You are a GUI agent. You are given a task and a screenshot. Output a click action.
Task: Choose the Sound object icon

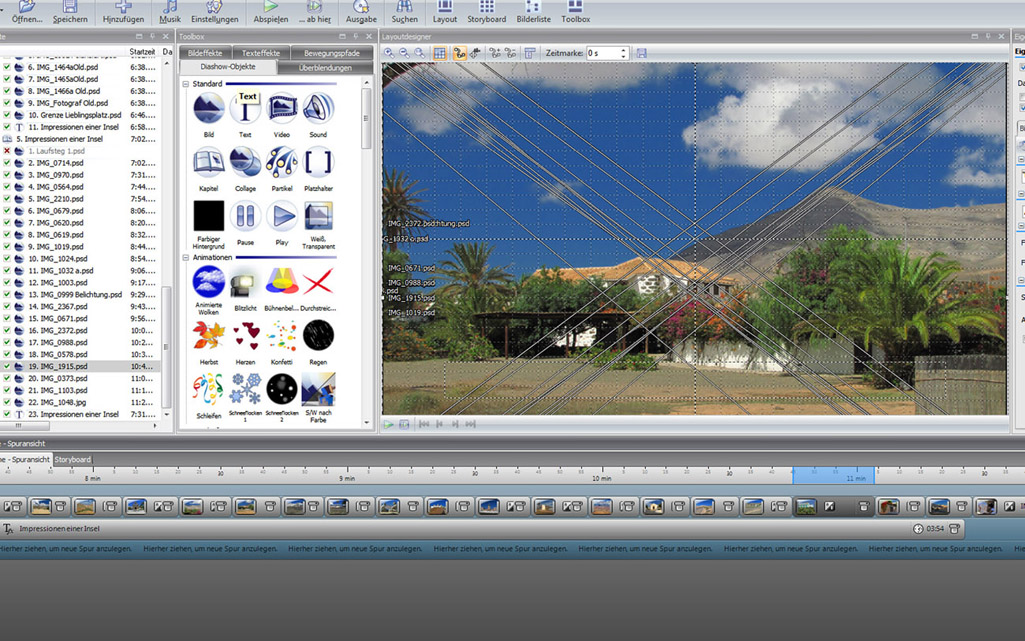tap(318, 109)
